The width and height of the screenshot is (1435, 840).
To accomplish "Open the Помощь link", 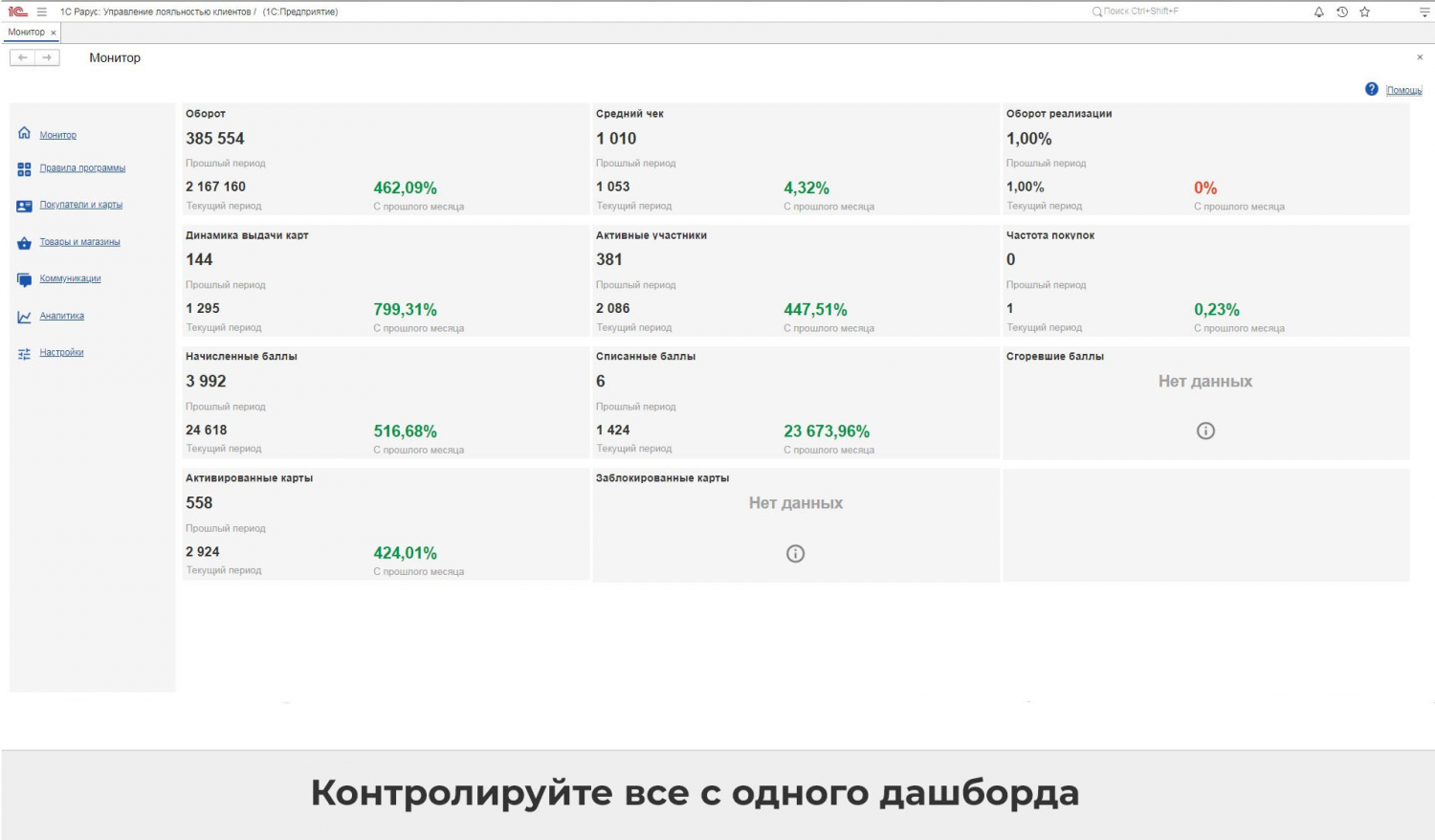I will point(1403,90).
